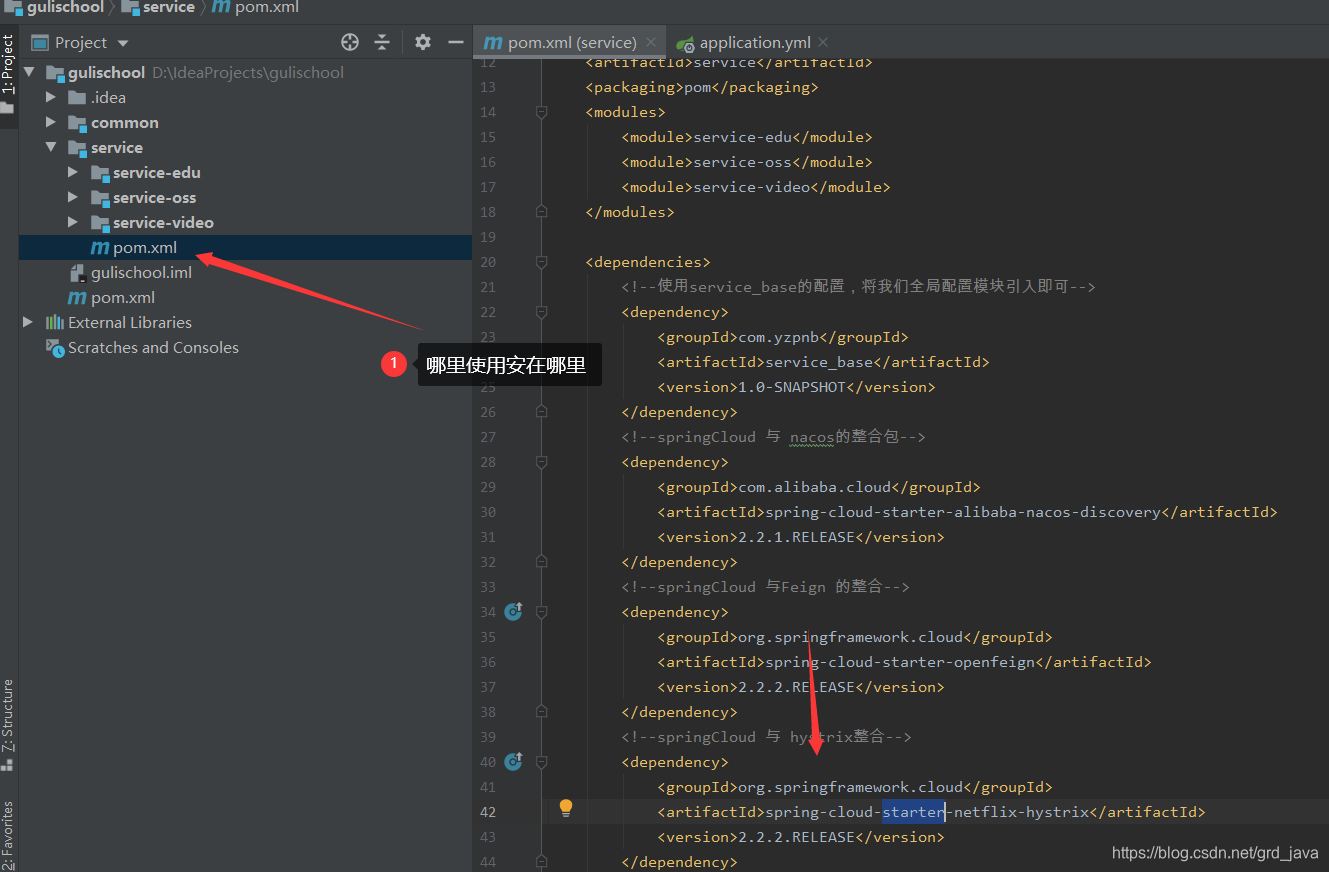Expand the service-edu module
Image resolution: width=1329 pixels, height=872 pixels.
tap(73, 172)
